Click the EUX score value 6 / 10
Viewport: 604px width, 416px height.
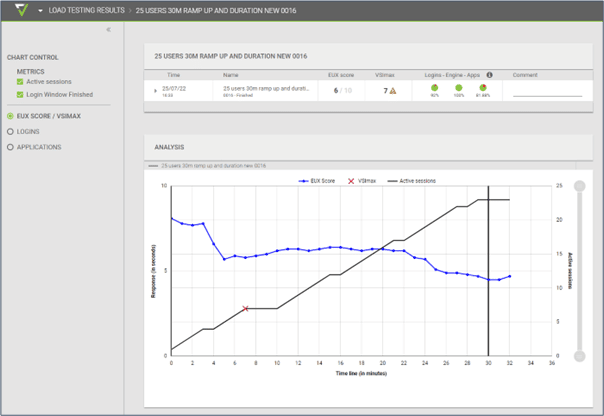(342, 91)
